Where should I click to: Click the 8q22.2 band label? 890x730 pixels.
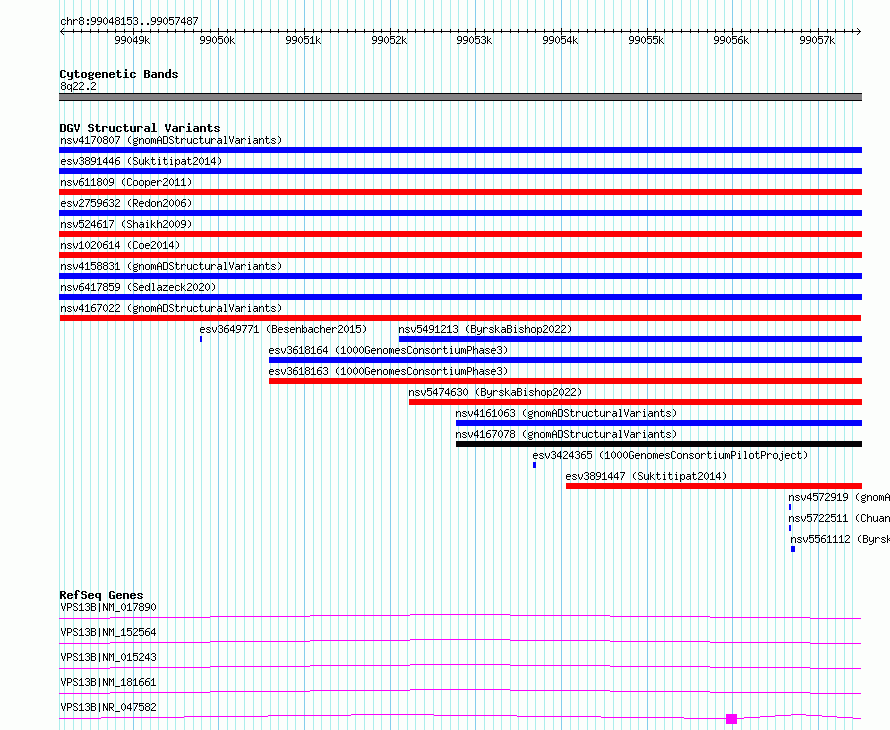(78, 86)
